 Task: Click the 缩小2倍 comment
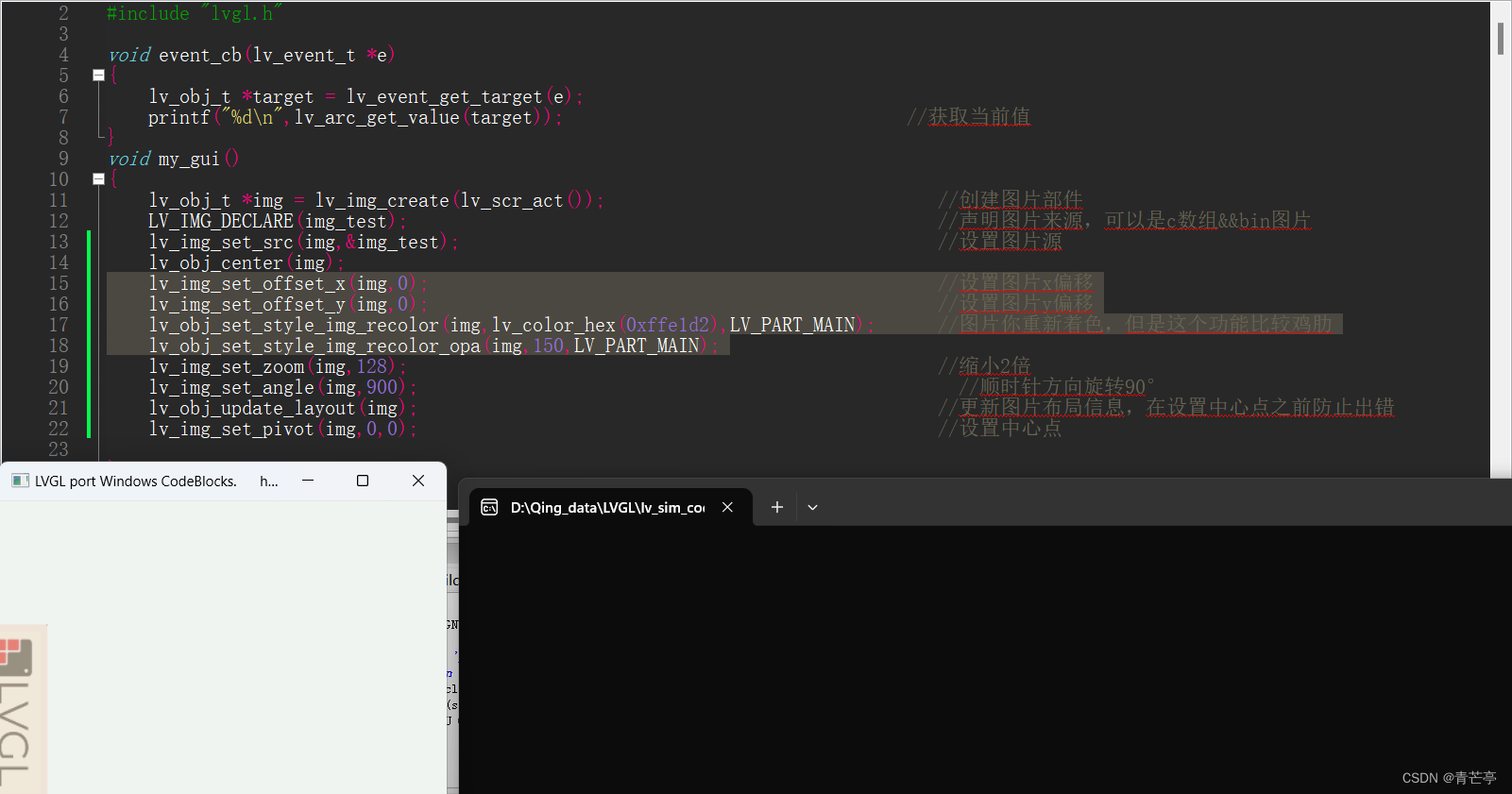[x=984, y=366]
